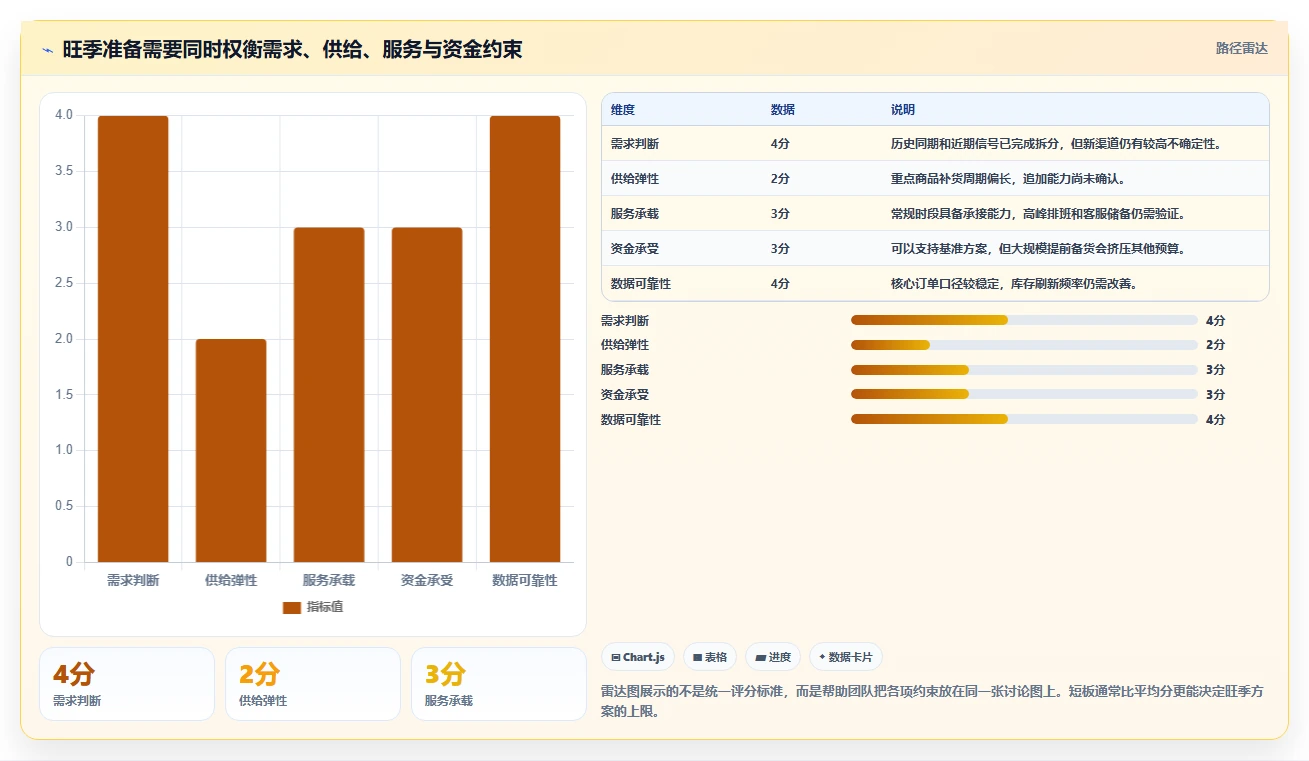Click the 服务承载 bar in the chart
Image resolution: width=1309 pixels, height=761 pixels.
[x=329, y=395]
